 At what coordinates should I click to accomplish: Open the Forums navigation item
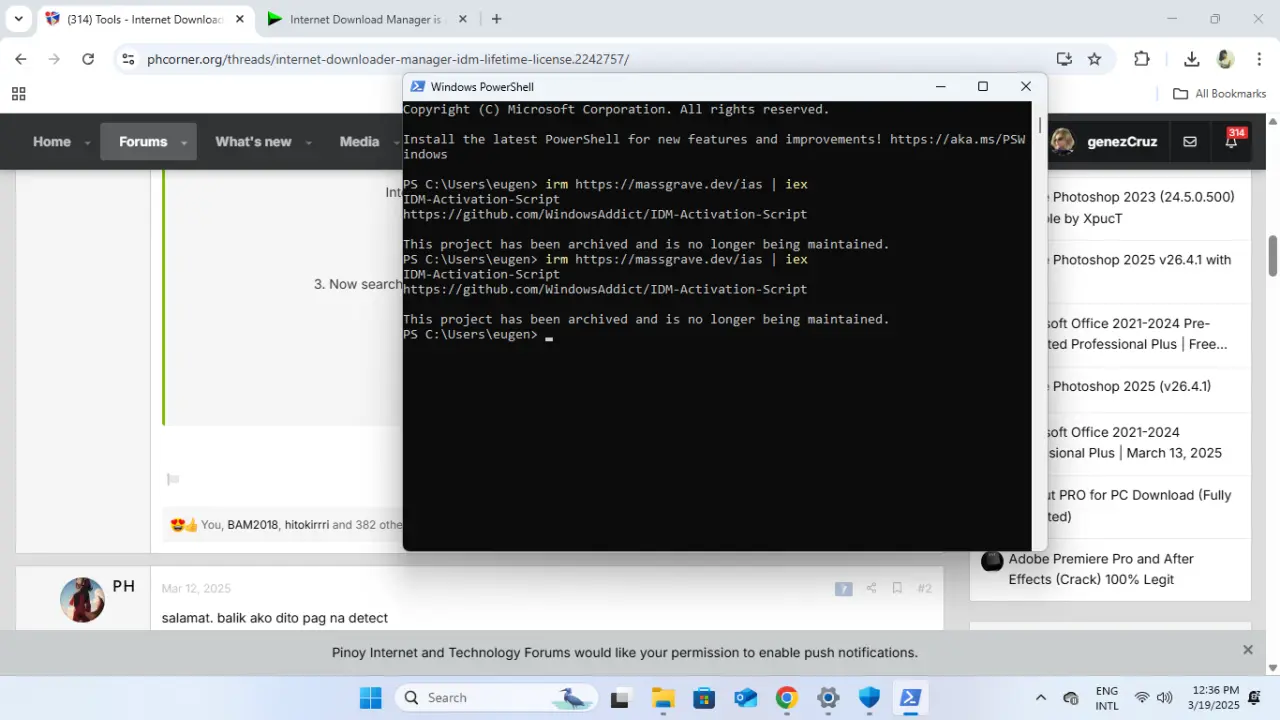point(143,142)
